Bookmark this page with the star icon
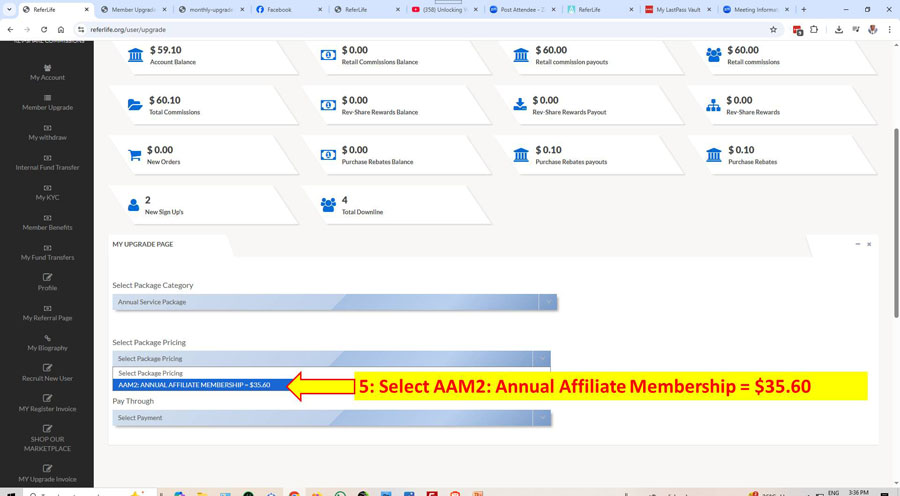 pos(773,30)
